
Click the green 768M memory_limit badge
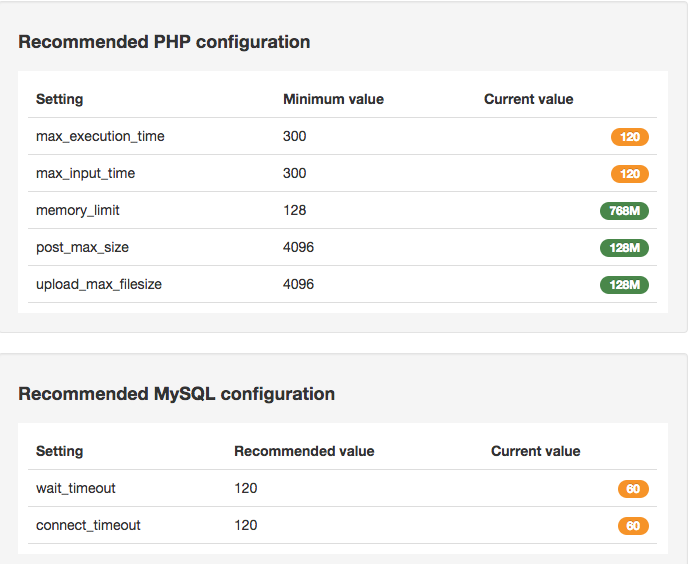624,211
